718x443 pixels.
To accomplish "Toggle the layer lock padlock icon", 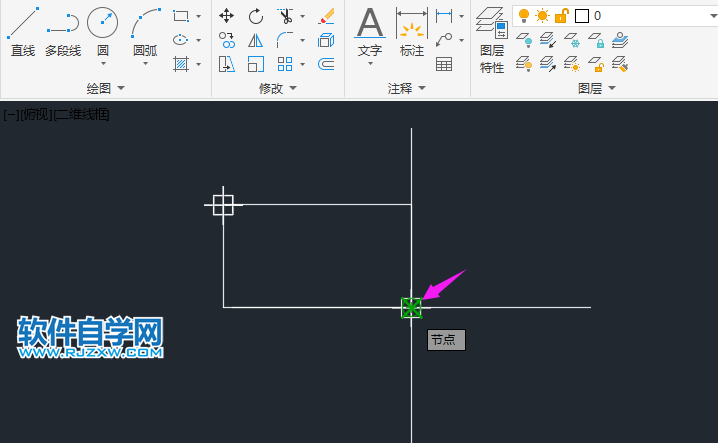I will click(x=561, y=16).
